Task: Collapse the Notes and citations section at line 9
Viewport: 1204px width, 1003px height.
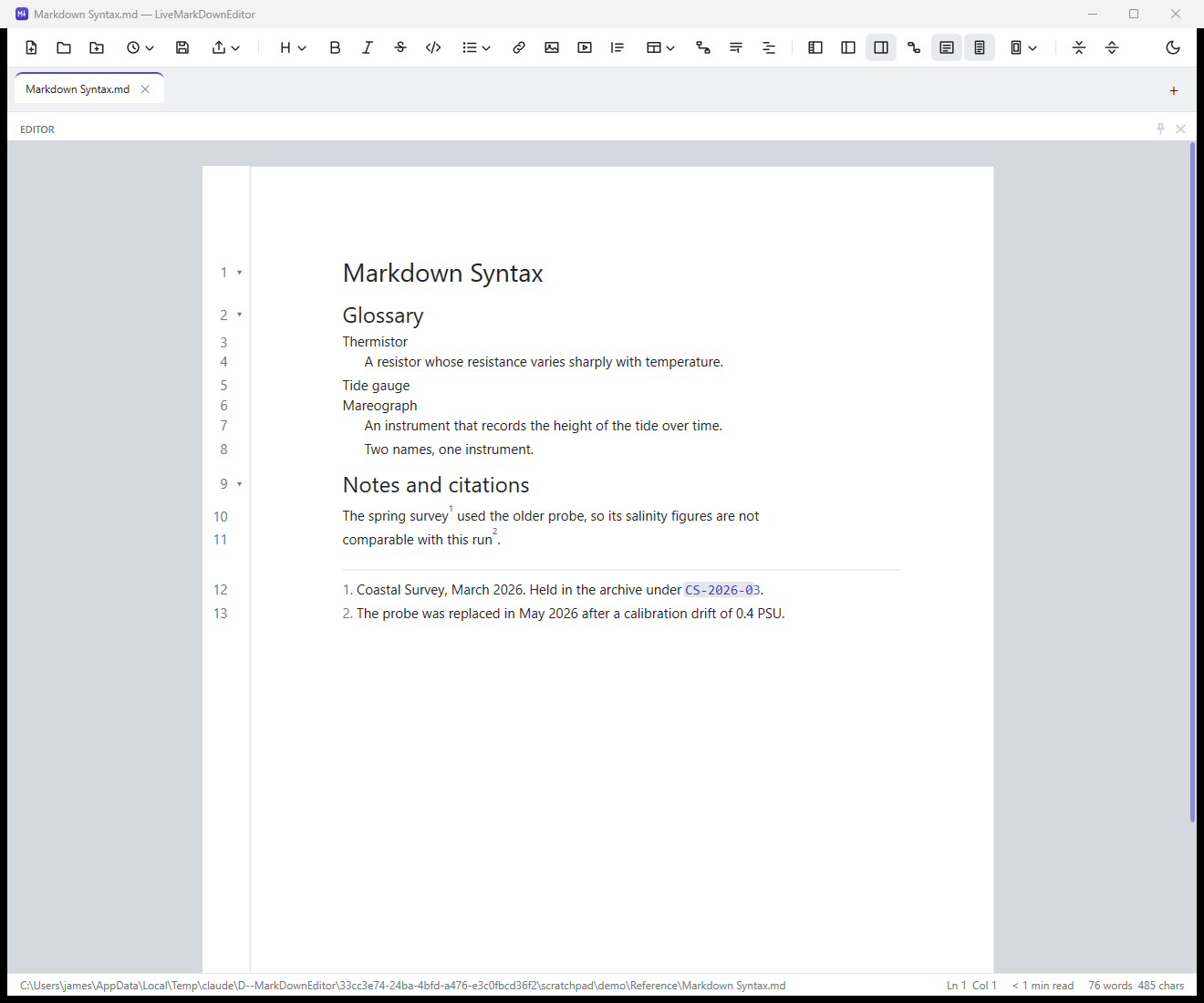Action: [240, 484]
